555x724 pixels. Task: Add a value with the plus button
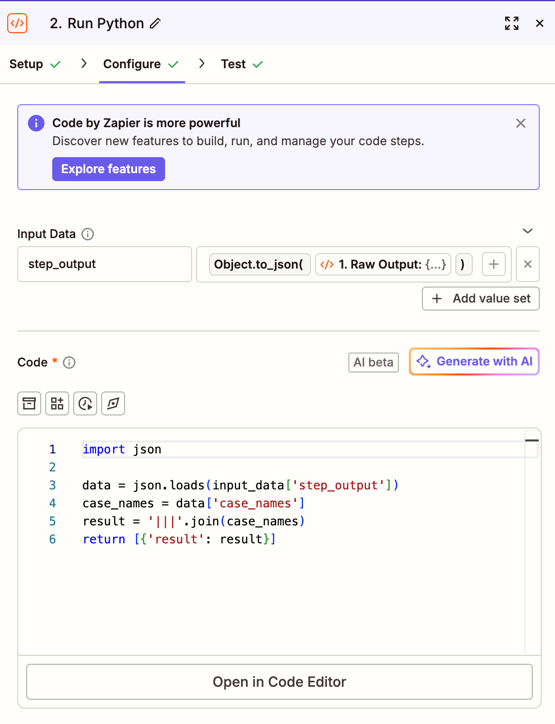pyautogui.click(x=494, y=264)
